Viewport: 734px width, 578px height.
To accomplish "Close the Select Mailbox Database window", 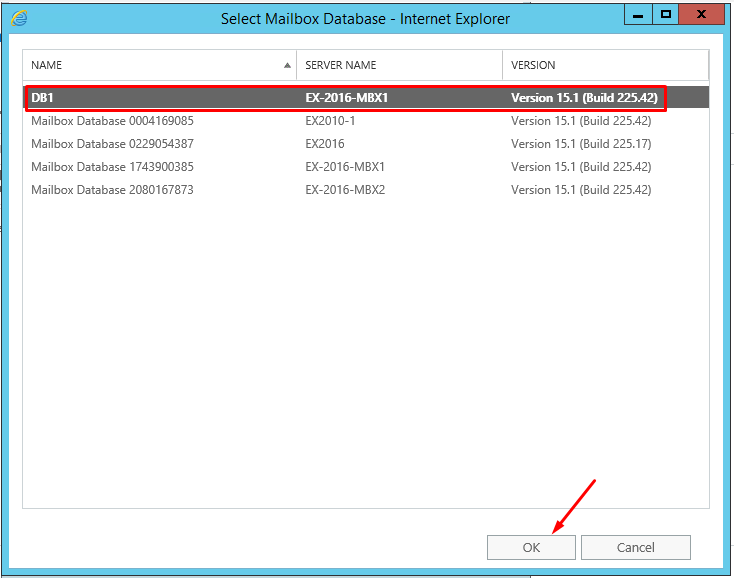I will tap(701, 15).
